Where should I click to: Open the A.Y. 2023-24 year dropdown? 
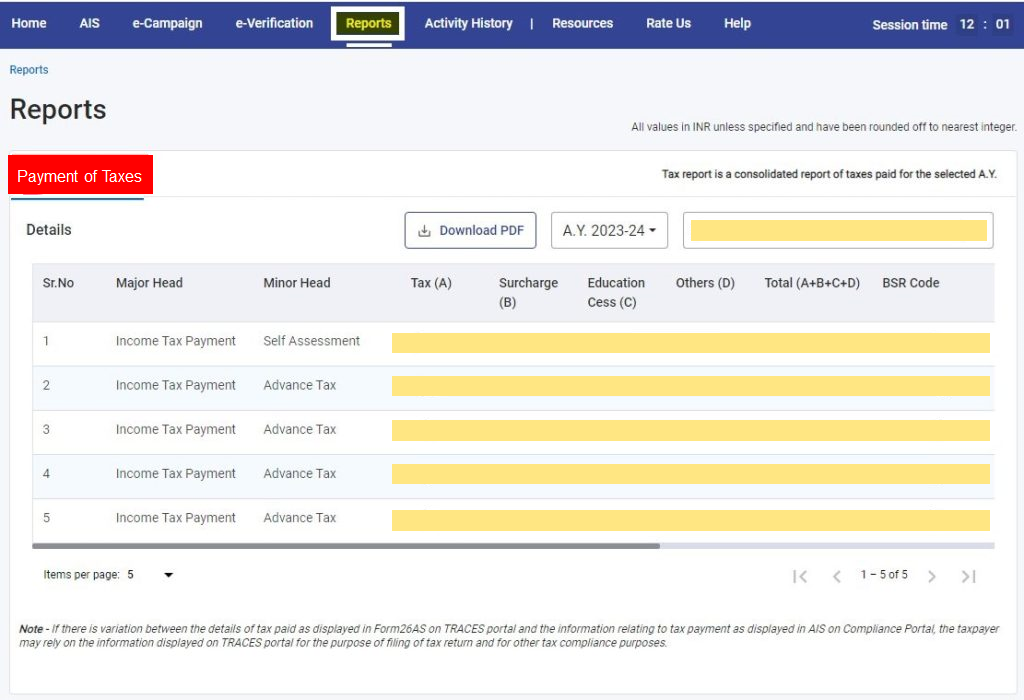(609, 230)
